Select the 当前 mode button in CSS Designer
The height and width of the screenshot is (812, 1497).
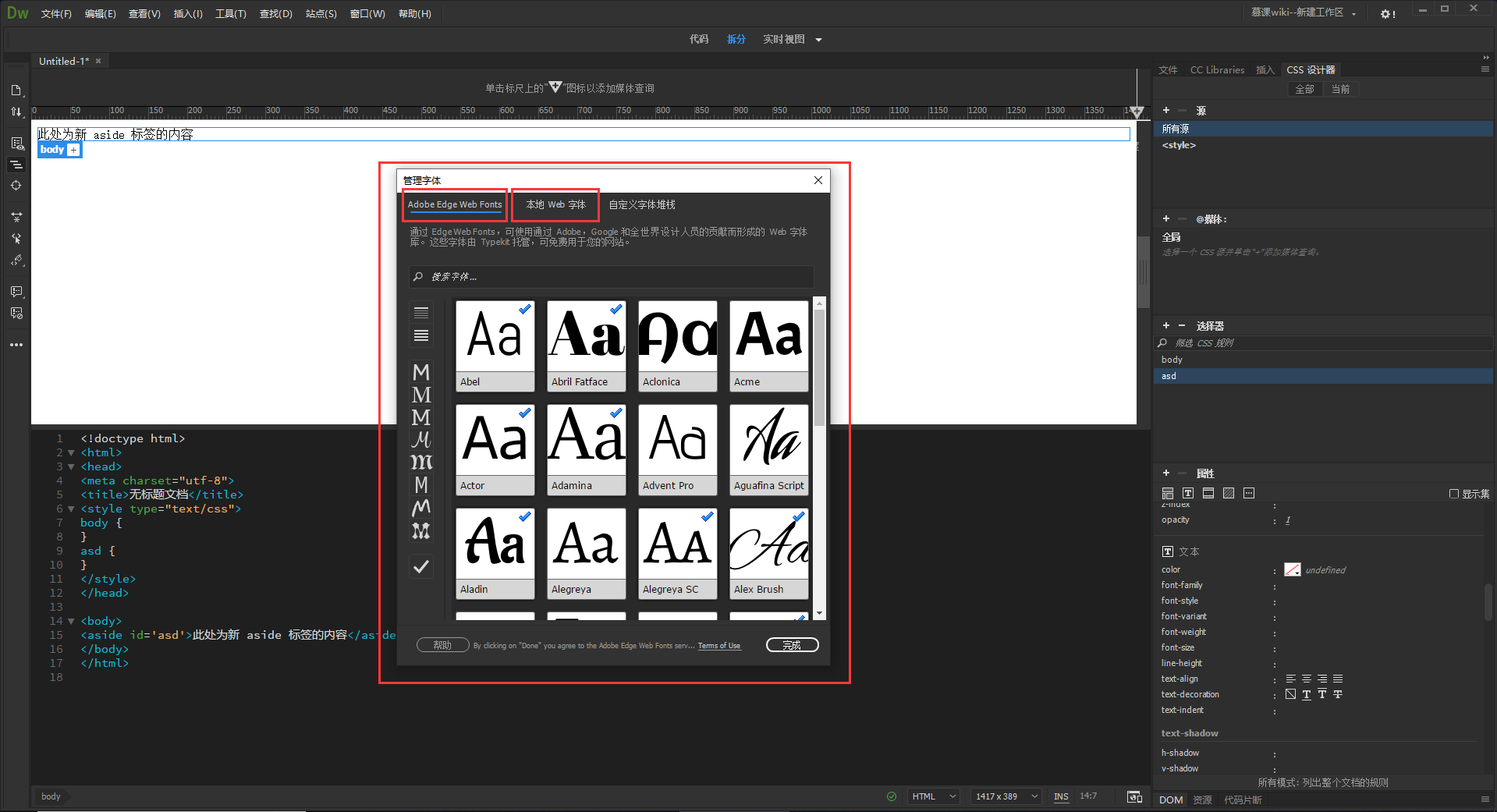[x=1340, y=89]
